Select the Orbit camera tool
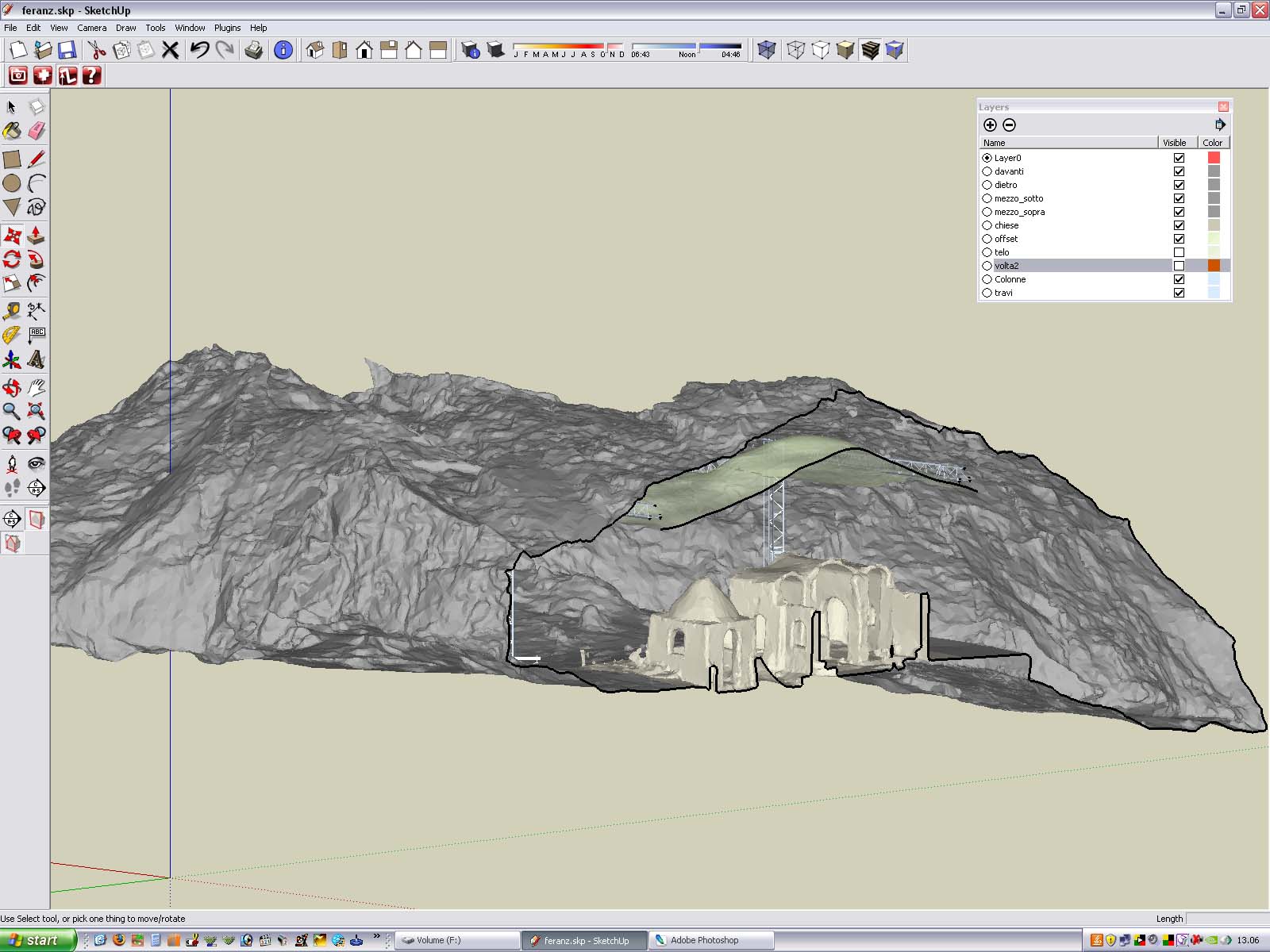 12,387
